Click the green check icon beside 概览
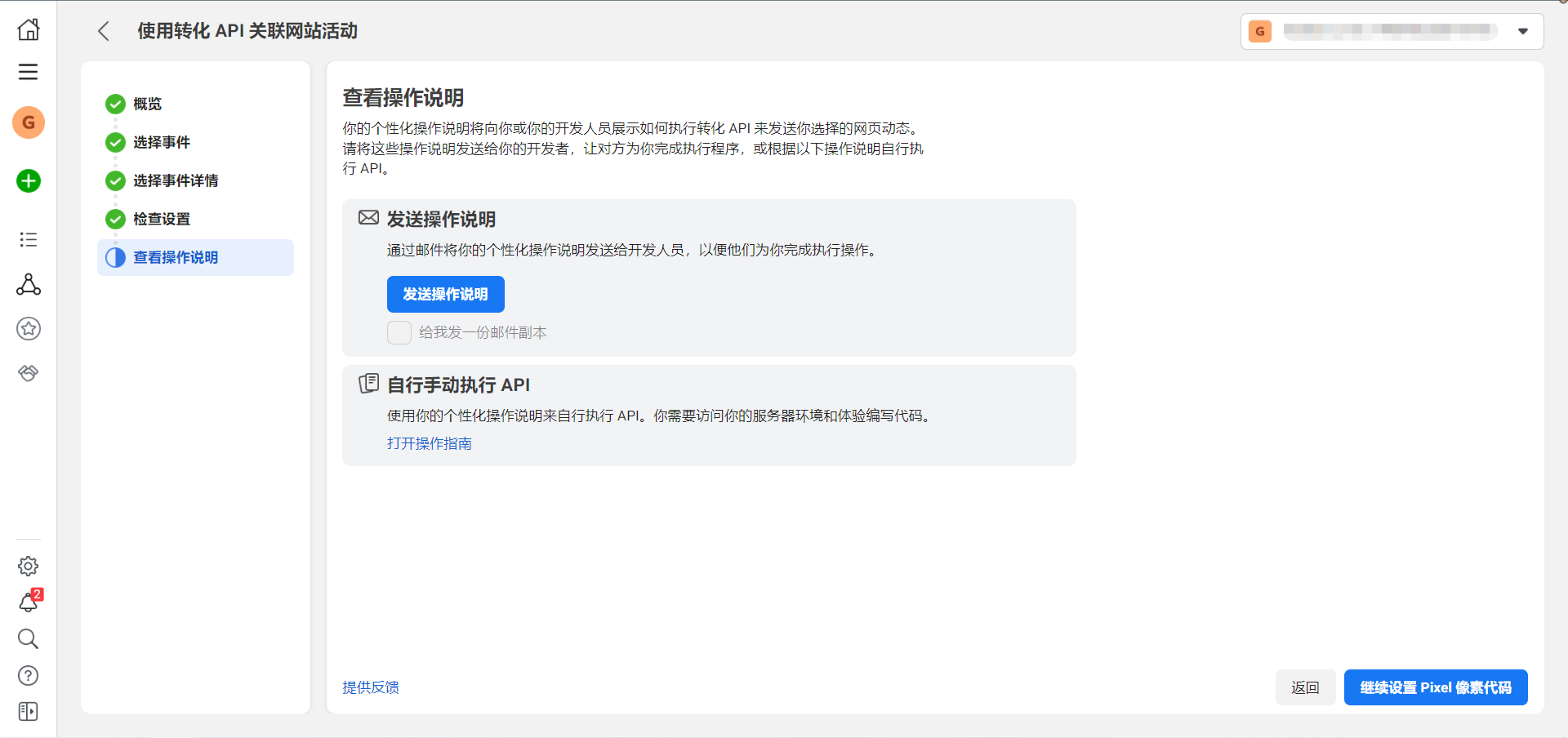Image resolution: width=1568 pixels, height=738 pixels. [x=115, y=104]
